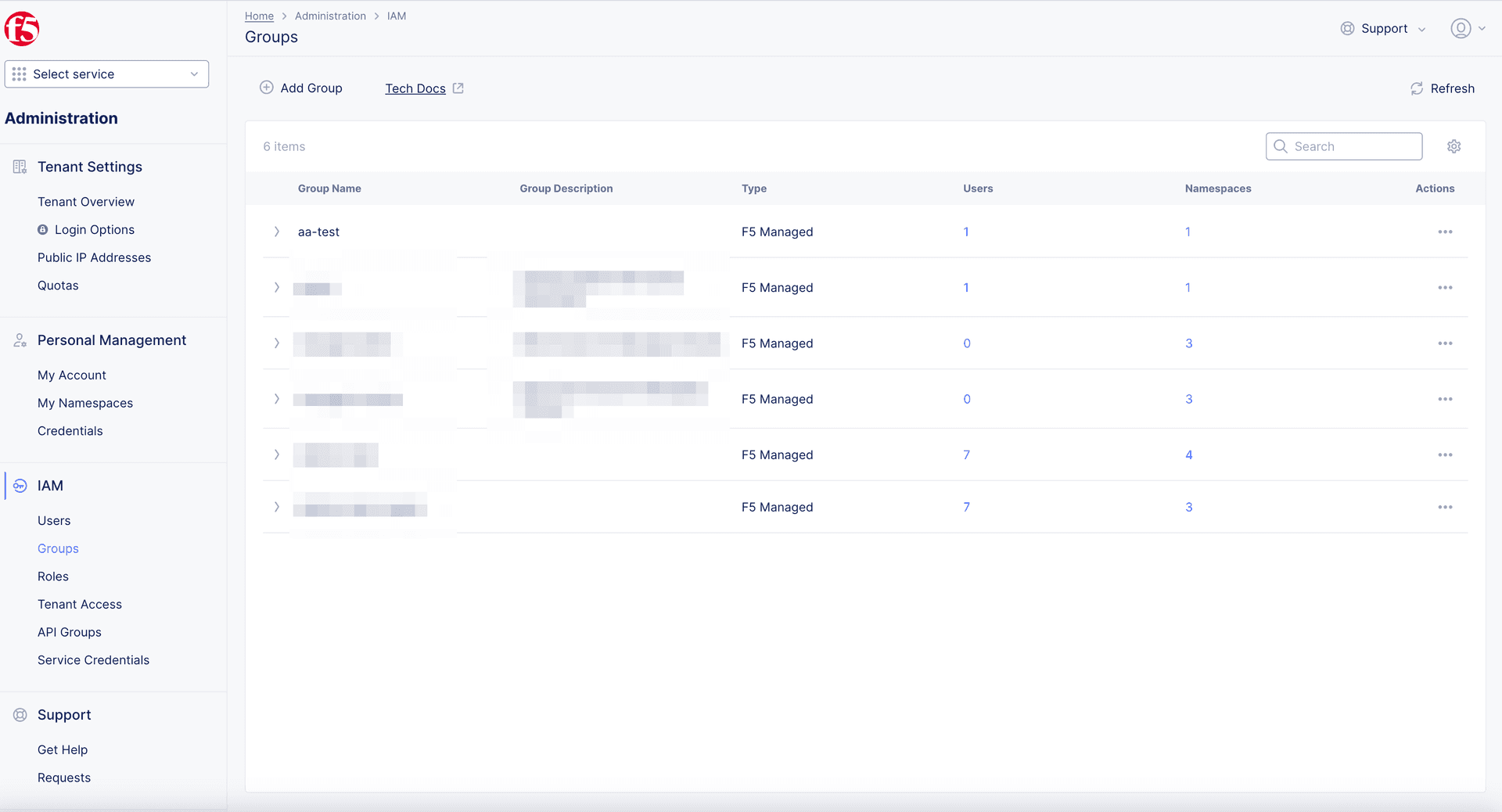Open IAM Users page
The width and height of the screenshot is (1502, 812).
click(54, 521)
